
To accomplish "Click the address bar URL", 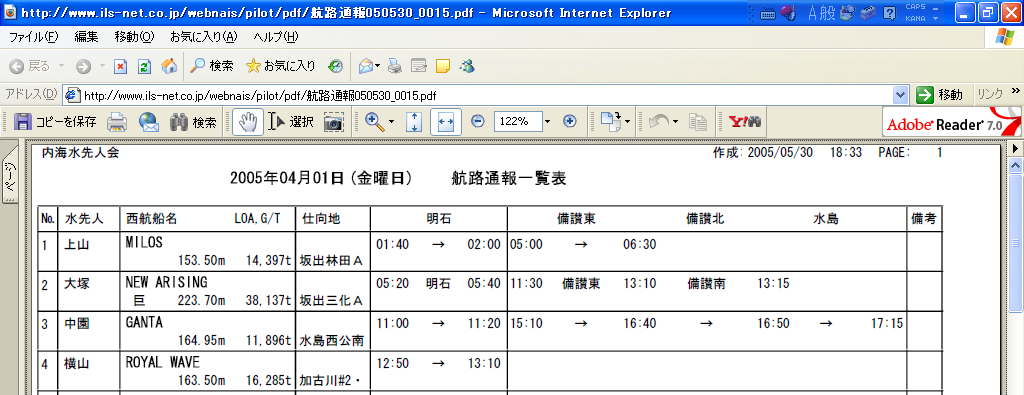I will (260, 95).
